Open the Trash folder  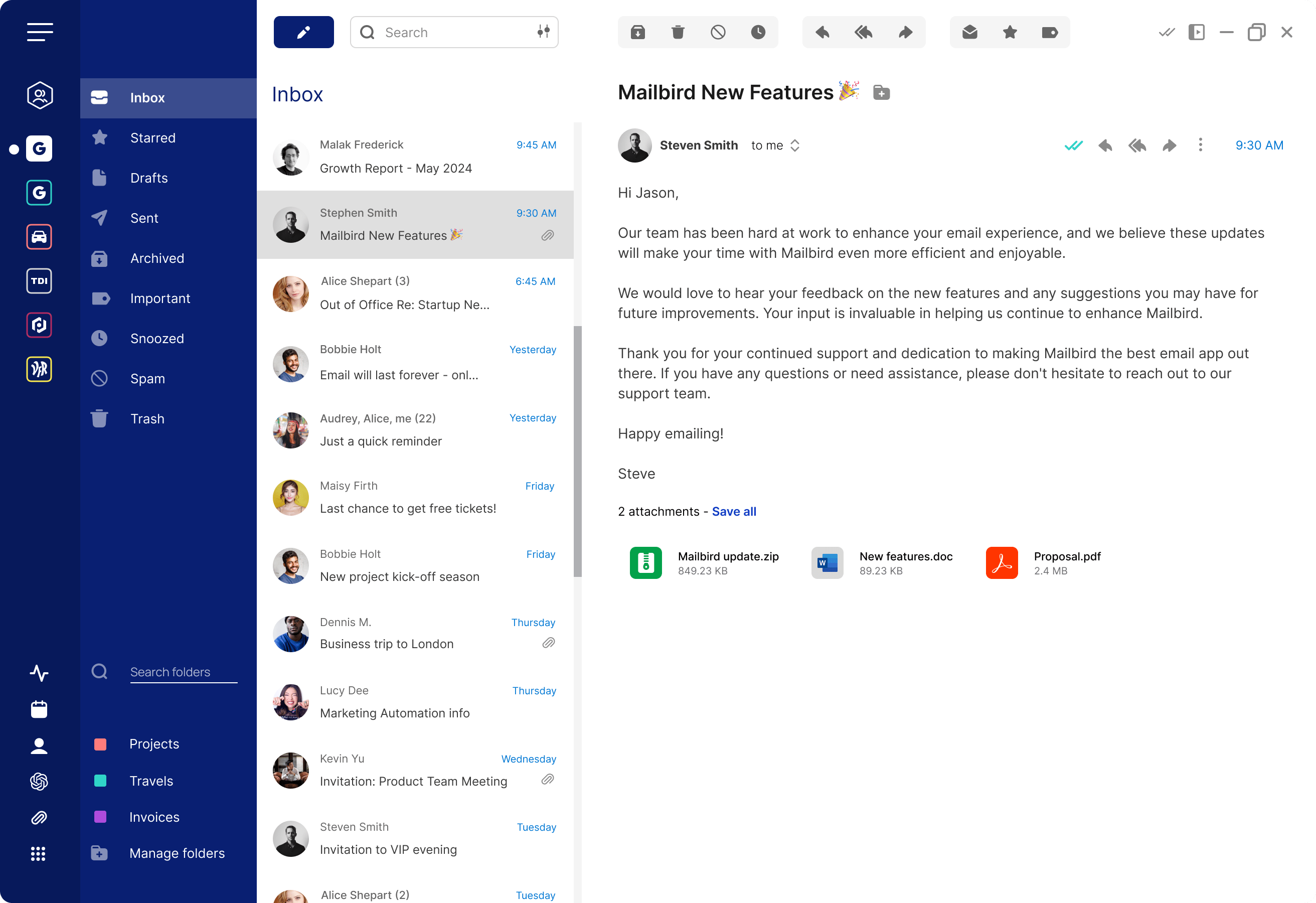168,419
